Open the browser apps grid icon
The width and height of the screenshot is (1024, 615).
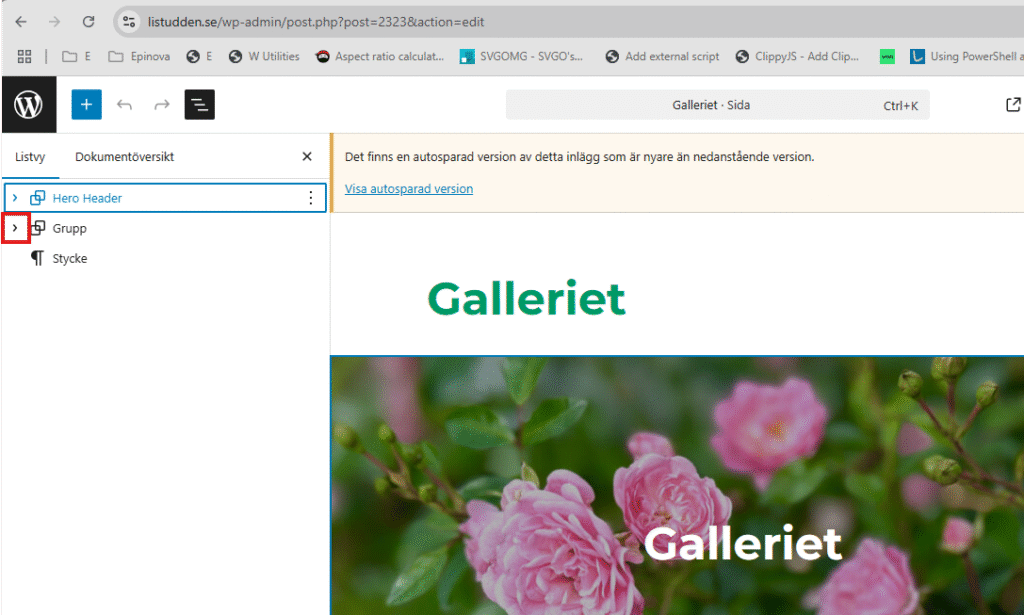pyautogui.click(x=24, y=57)
